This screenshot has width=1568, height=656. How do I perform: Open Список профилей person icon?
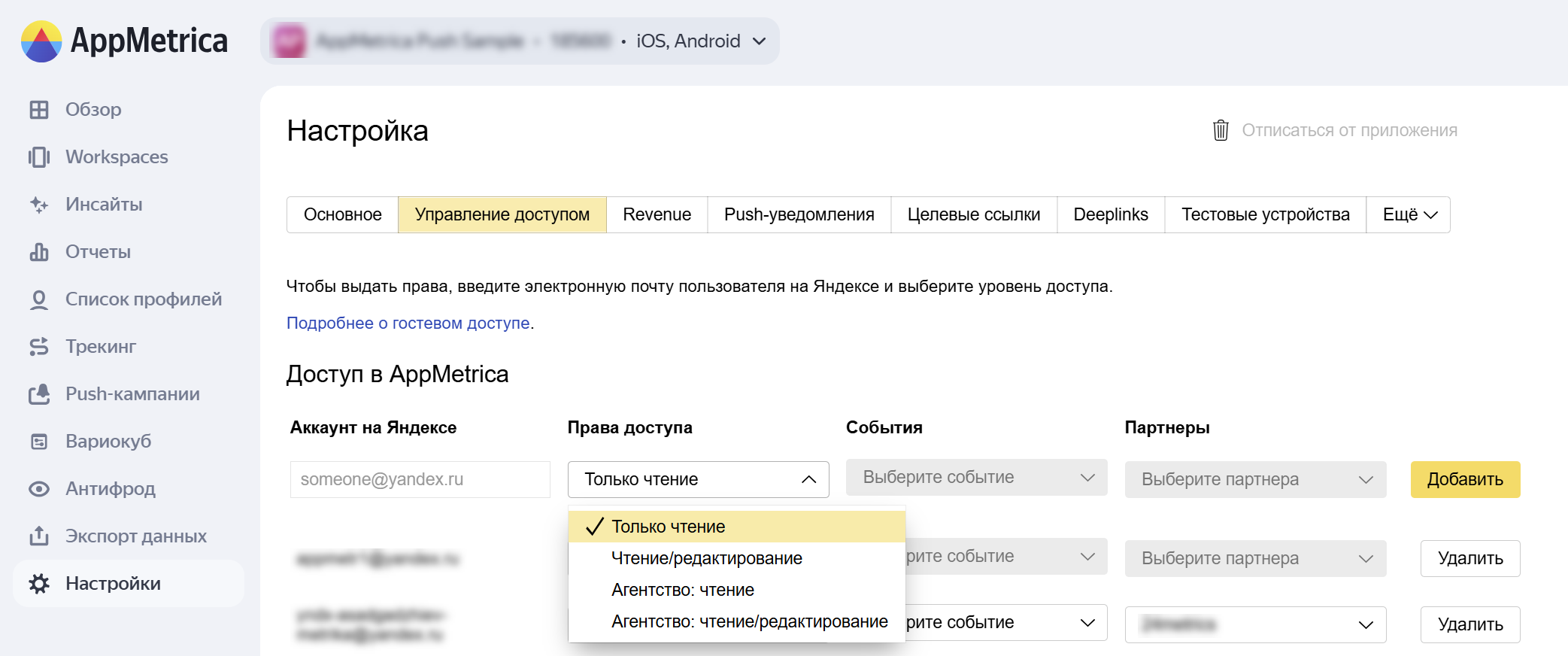(x=39, y=299)
